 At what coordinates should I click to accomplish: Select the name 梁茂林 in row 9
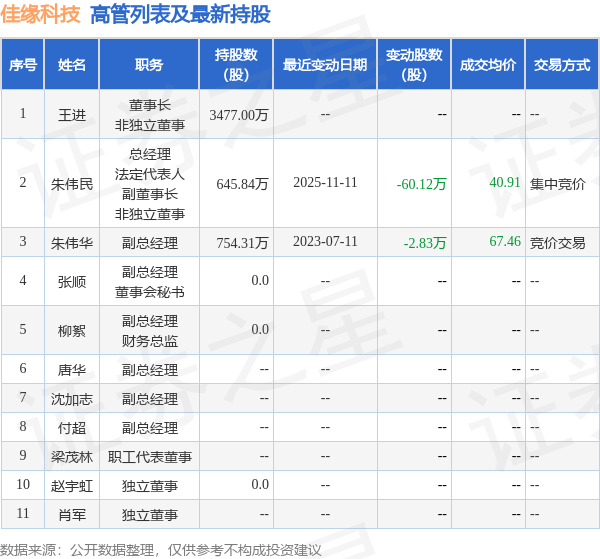(x=72, y=456)
